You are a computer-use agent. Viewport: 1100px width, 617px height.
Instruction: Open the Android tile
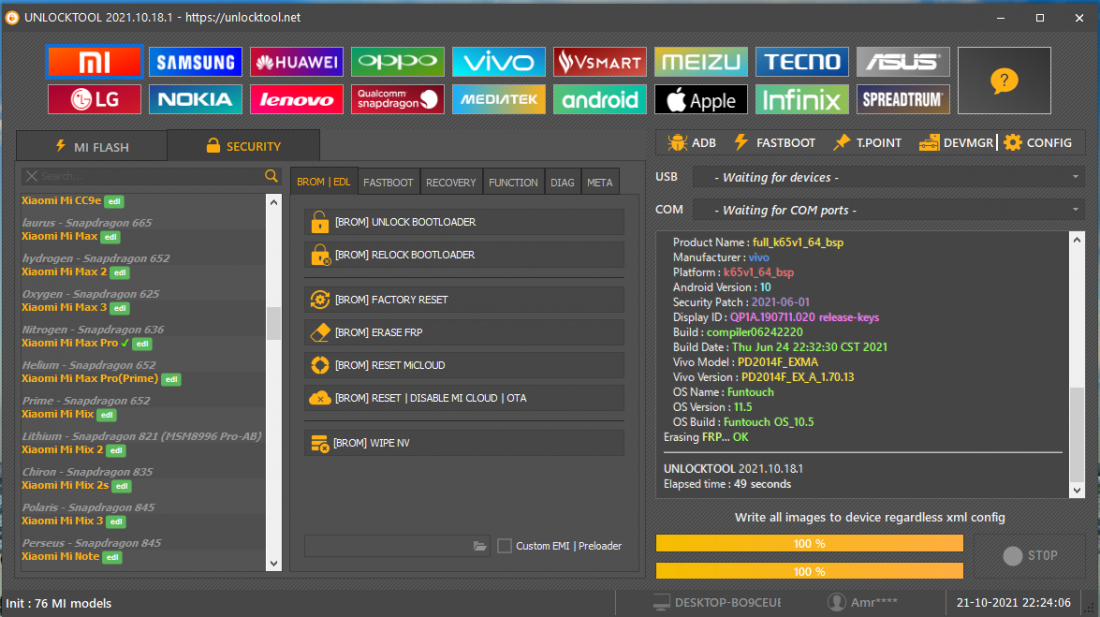pos(599,100)
